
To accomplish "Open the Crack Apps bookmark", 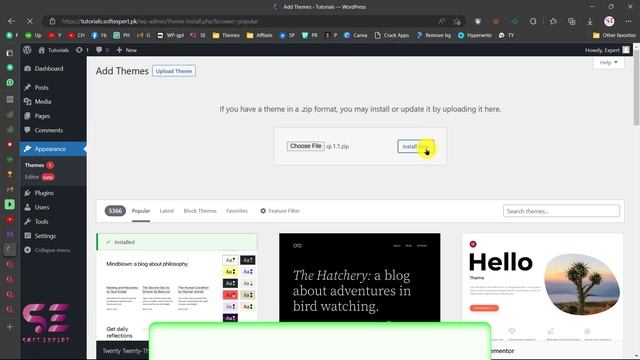I will pos(392,36).
